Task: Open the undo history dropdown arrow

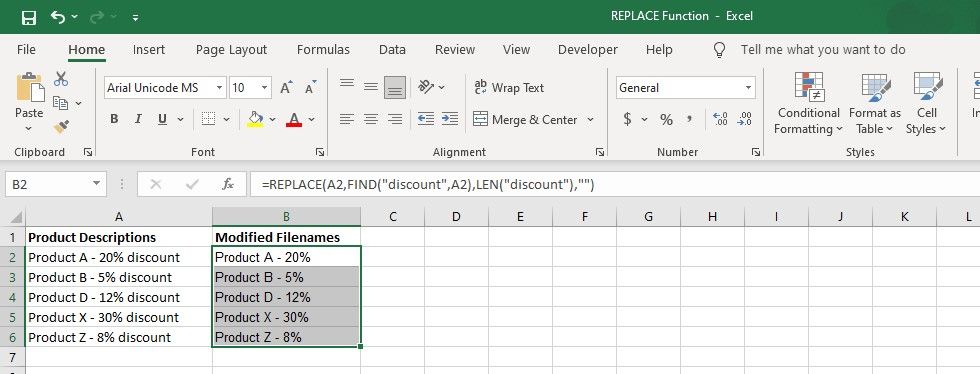Action: (x=75, y=18)
